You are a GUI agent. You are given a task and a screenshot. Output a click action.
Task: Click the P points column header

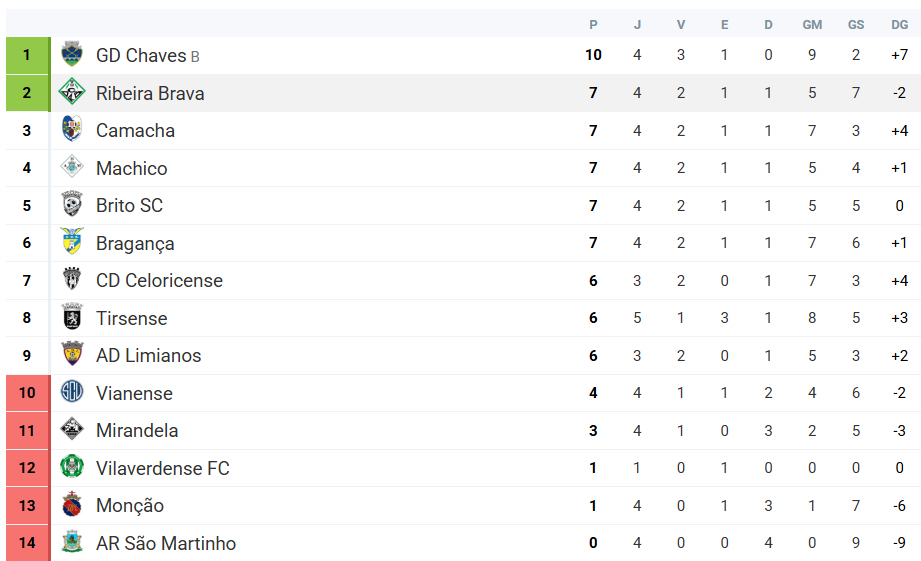pyautogui.click(x=593, y=24)
